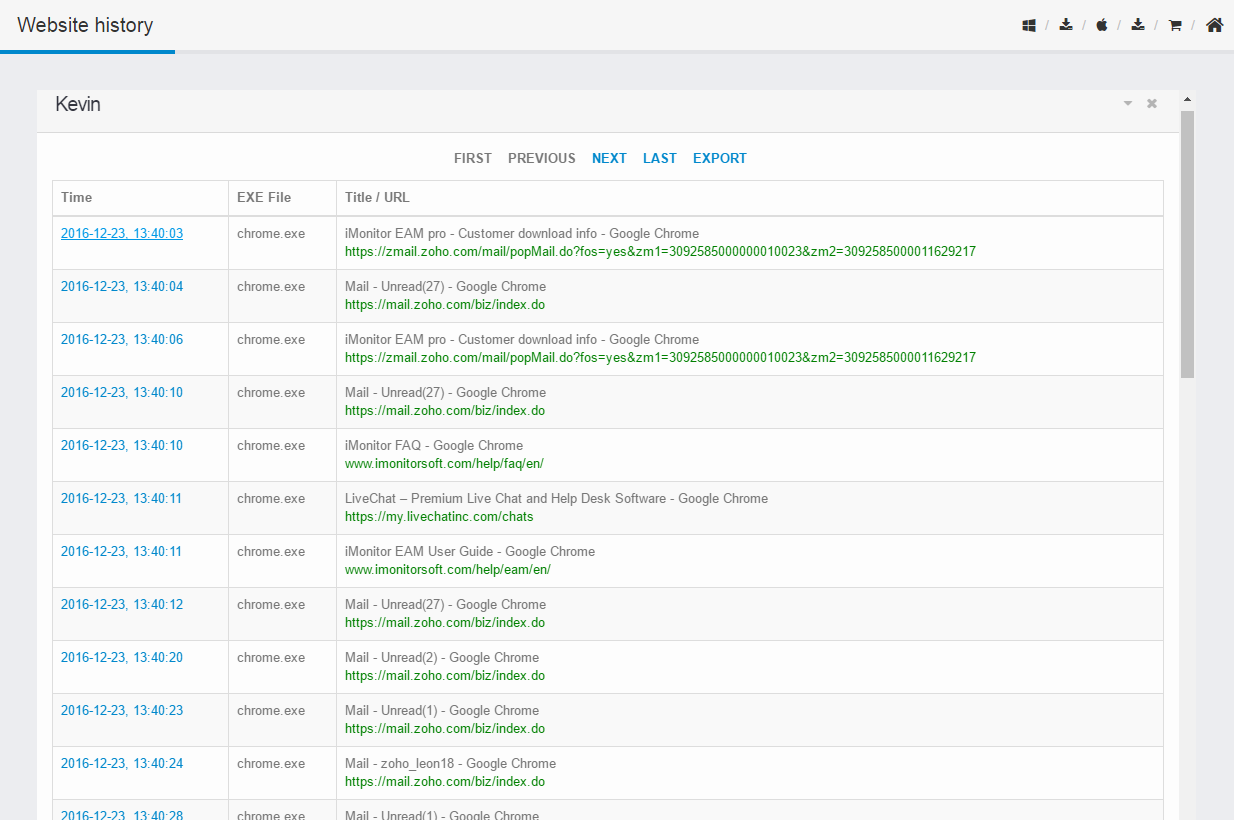Viewport: 1234px width, 820px height.
Task: Click EXPORT to export history
Action: (720, 158)
